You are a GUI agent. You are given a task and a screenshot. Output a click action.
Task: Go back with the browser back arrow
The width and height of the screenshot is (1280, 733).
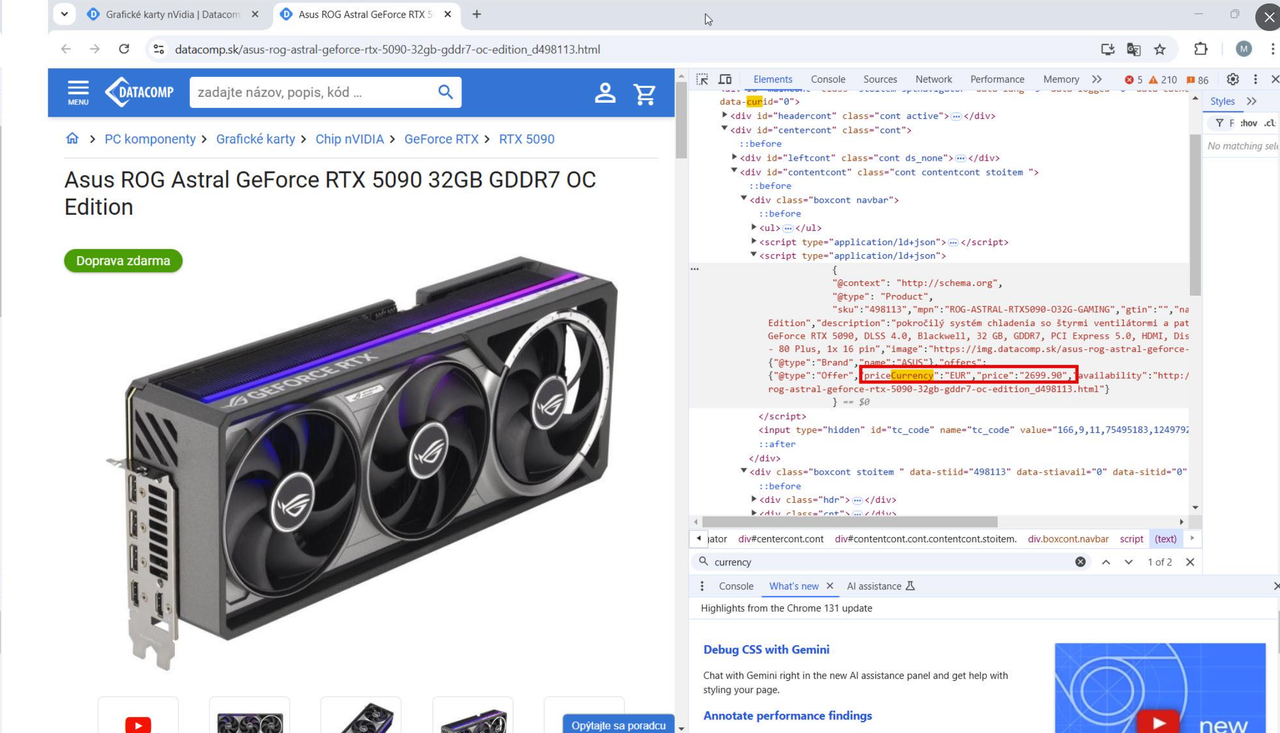click(x=66, y=49)
